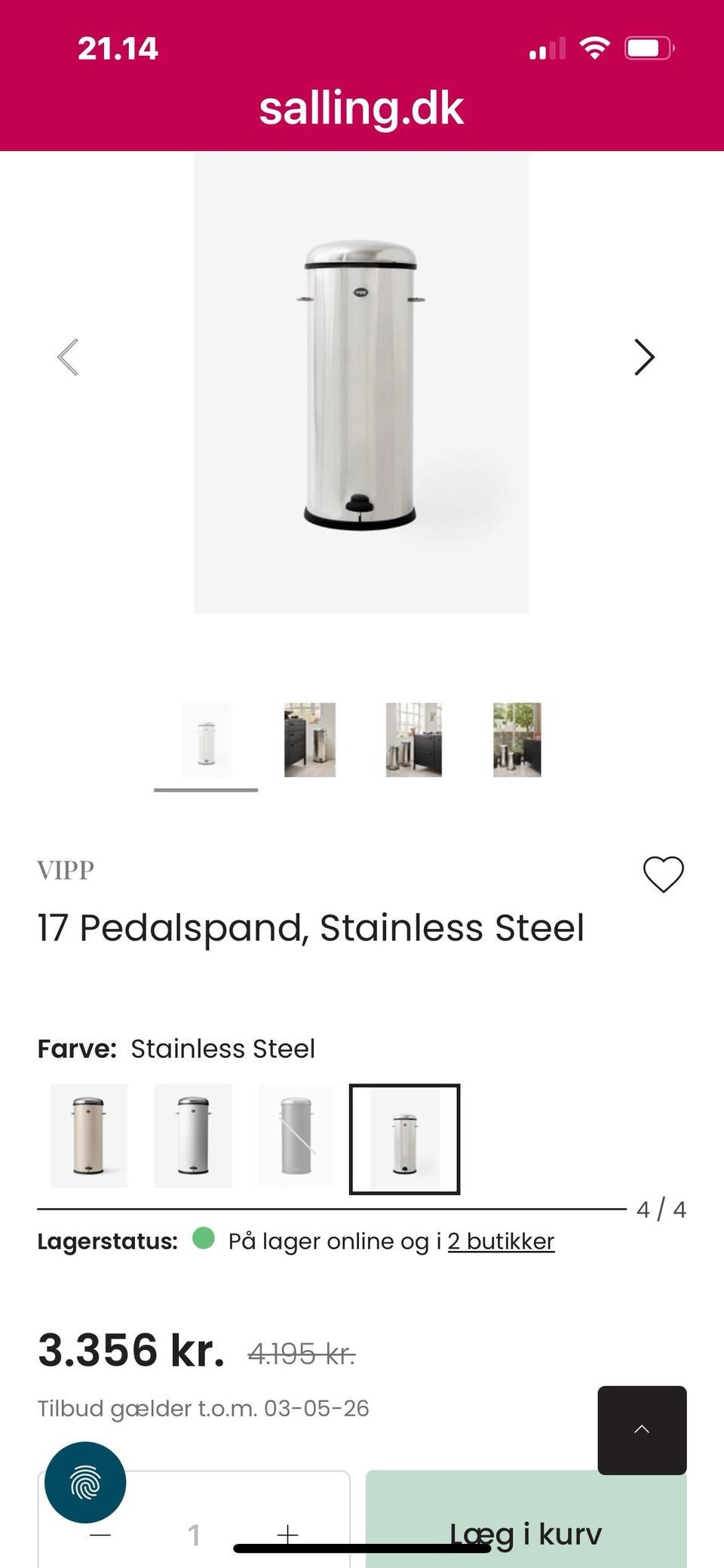The width and height of the screenshot is (724, 1568).
Task: Show the fourth product thumbnail
Action: click(517, 740)
